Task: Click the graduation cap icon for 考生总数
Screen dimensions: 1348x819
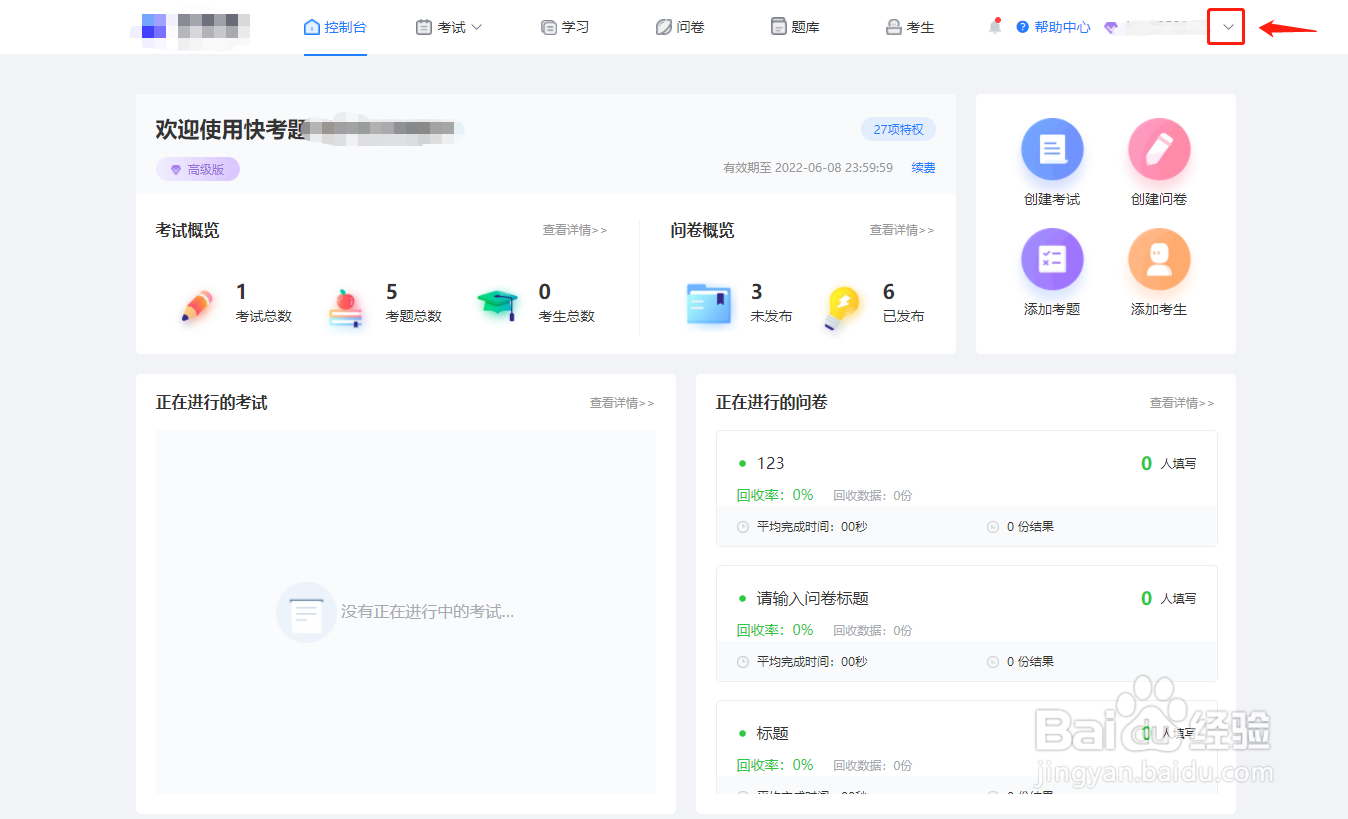Action: (497, 303)
